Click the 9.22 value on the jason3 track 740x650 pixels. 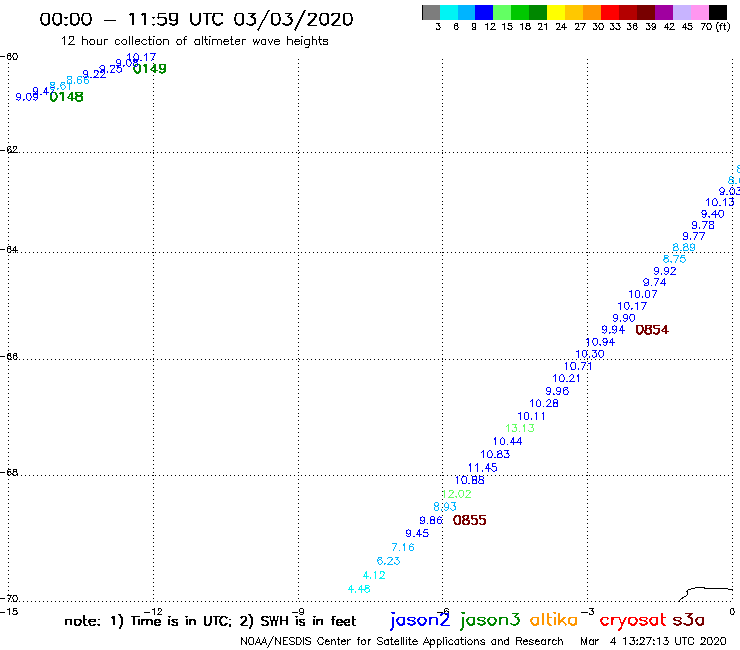click(94, 74)
